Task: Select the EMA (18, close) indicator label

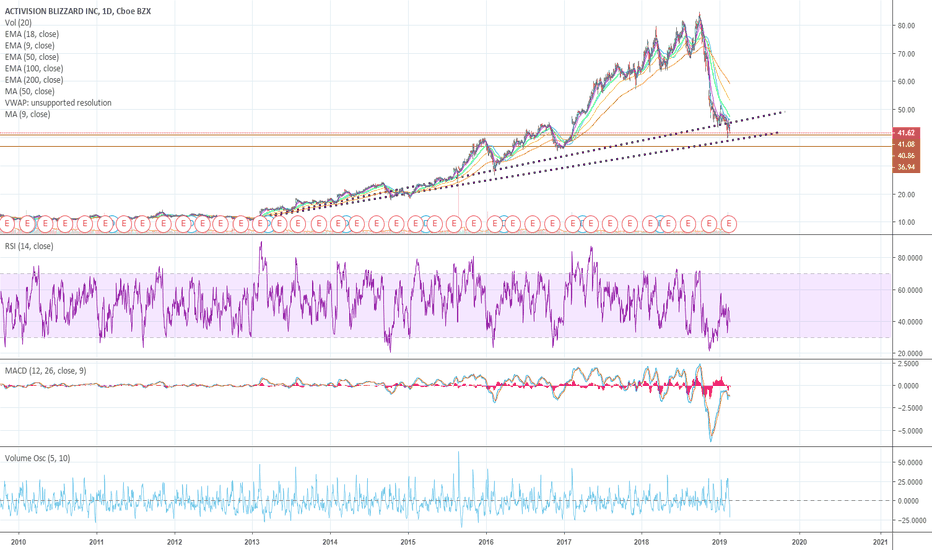Action: [32, 34]
